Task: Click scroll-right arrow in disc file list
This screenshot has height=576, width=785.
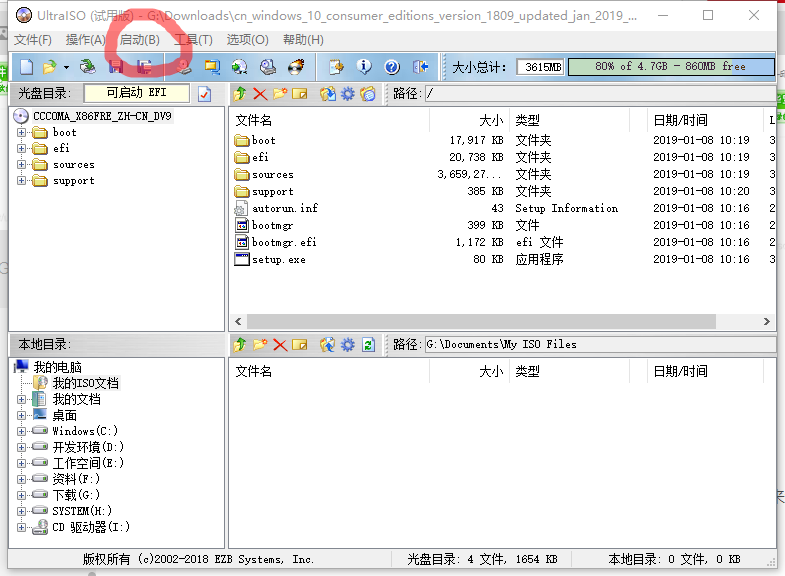Action: [766, 321]
